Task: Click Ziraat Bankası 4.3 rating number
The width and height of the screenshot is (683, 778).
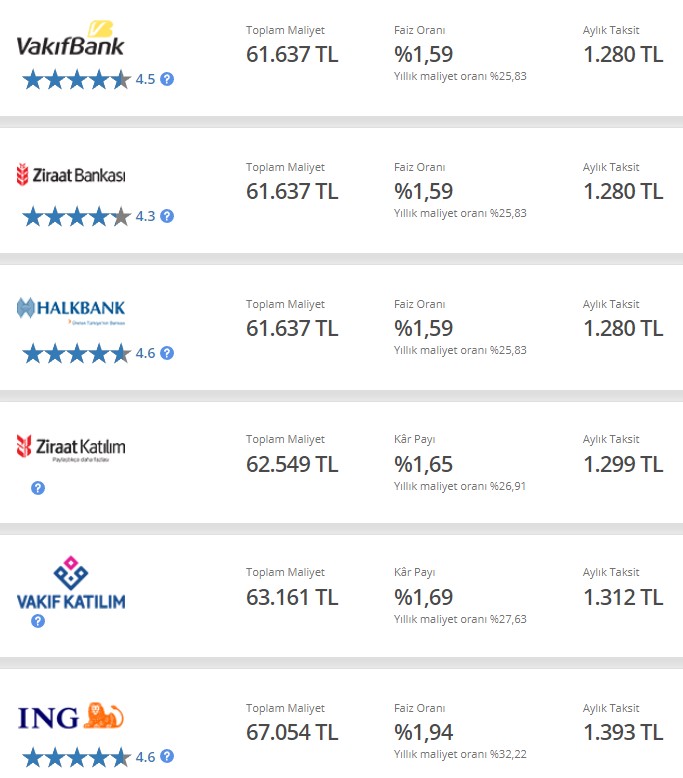Action: pyautogui.click(x=145, y=216)
